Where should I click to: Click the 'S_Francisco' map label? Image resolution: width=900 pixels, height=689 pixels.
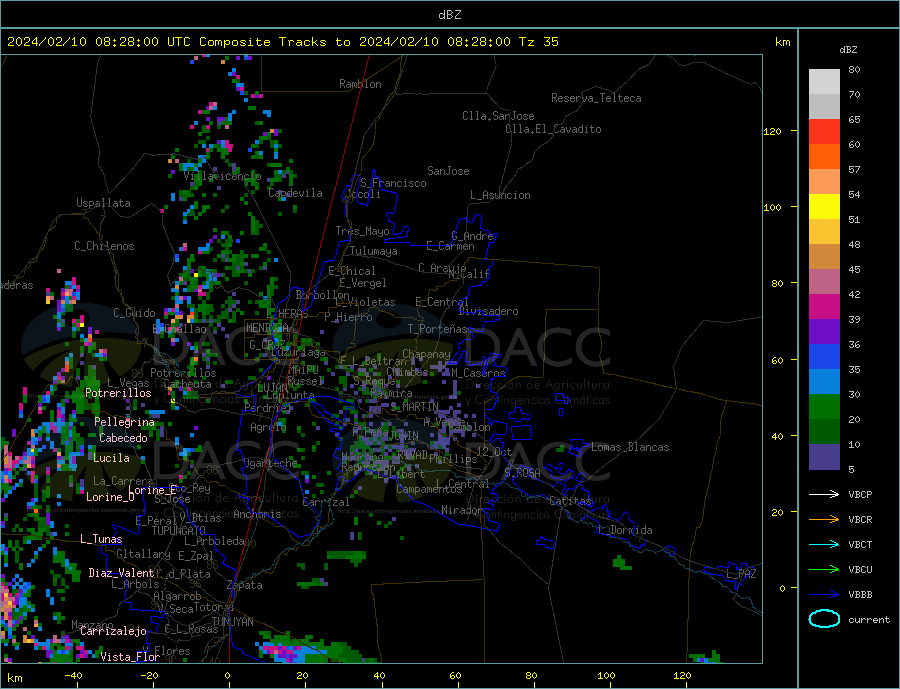393,183
